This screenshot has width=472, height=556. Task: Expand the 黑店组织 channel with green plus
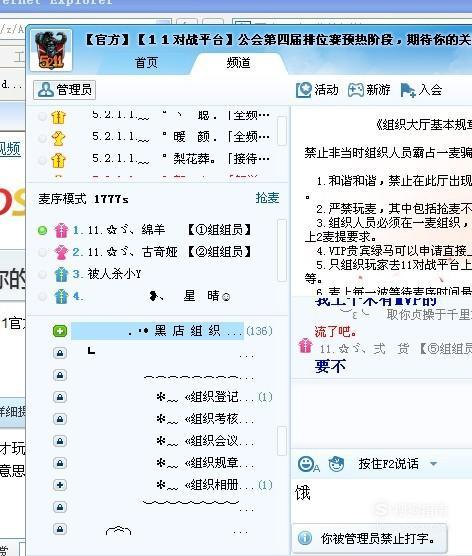(60, 331)
